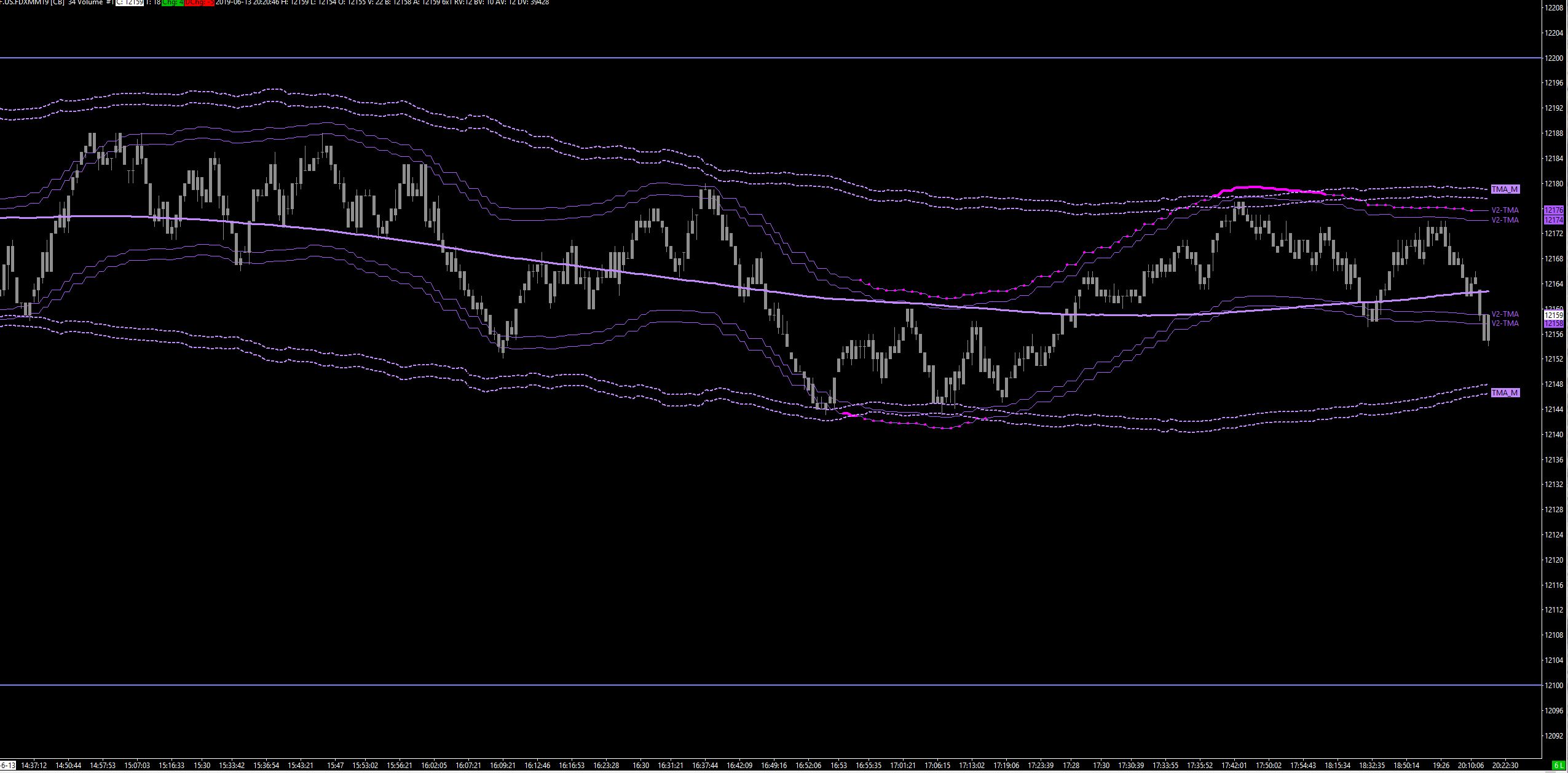Click the highlighted 6-13 date label on the time axis

coord(8,766)
